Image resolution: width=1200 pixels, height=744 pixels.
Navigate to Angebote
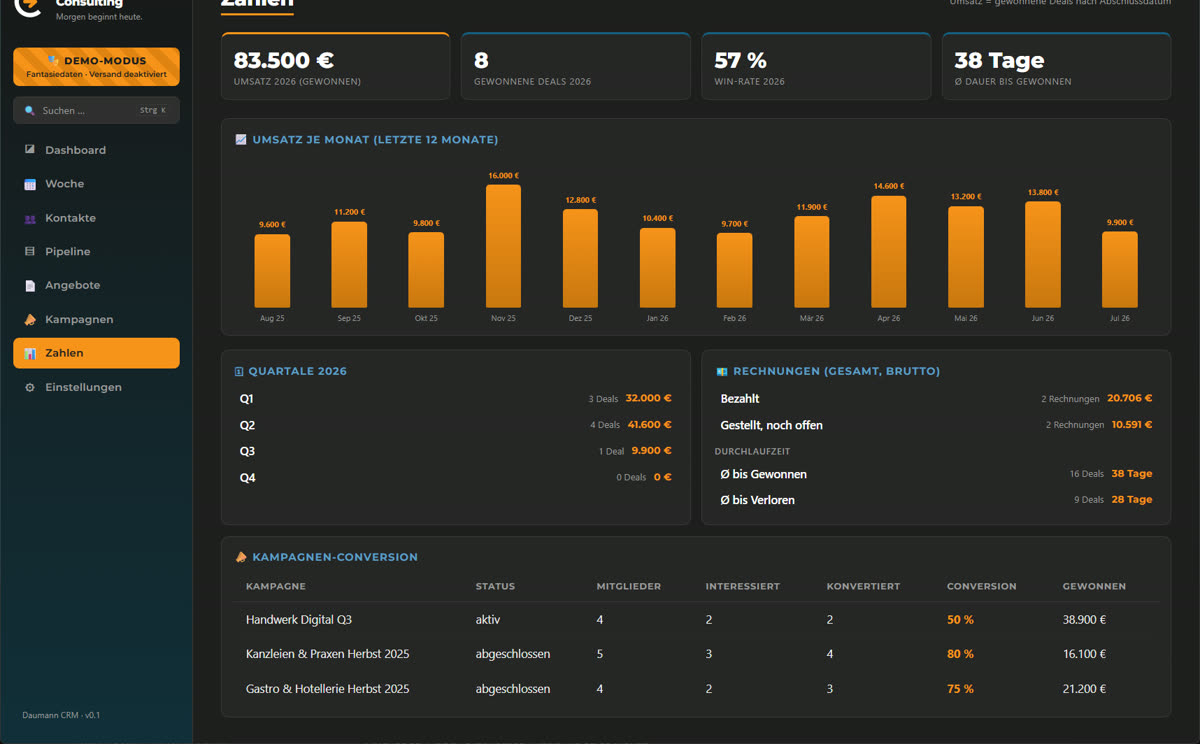coord(96,286)
